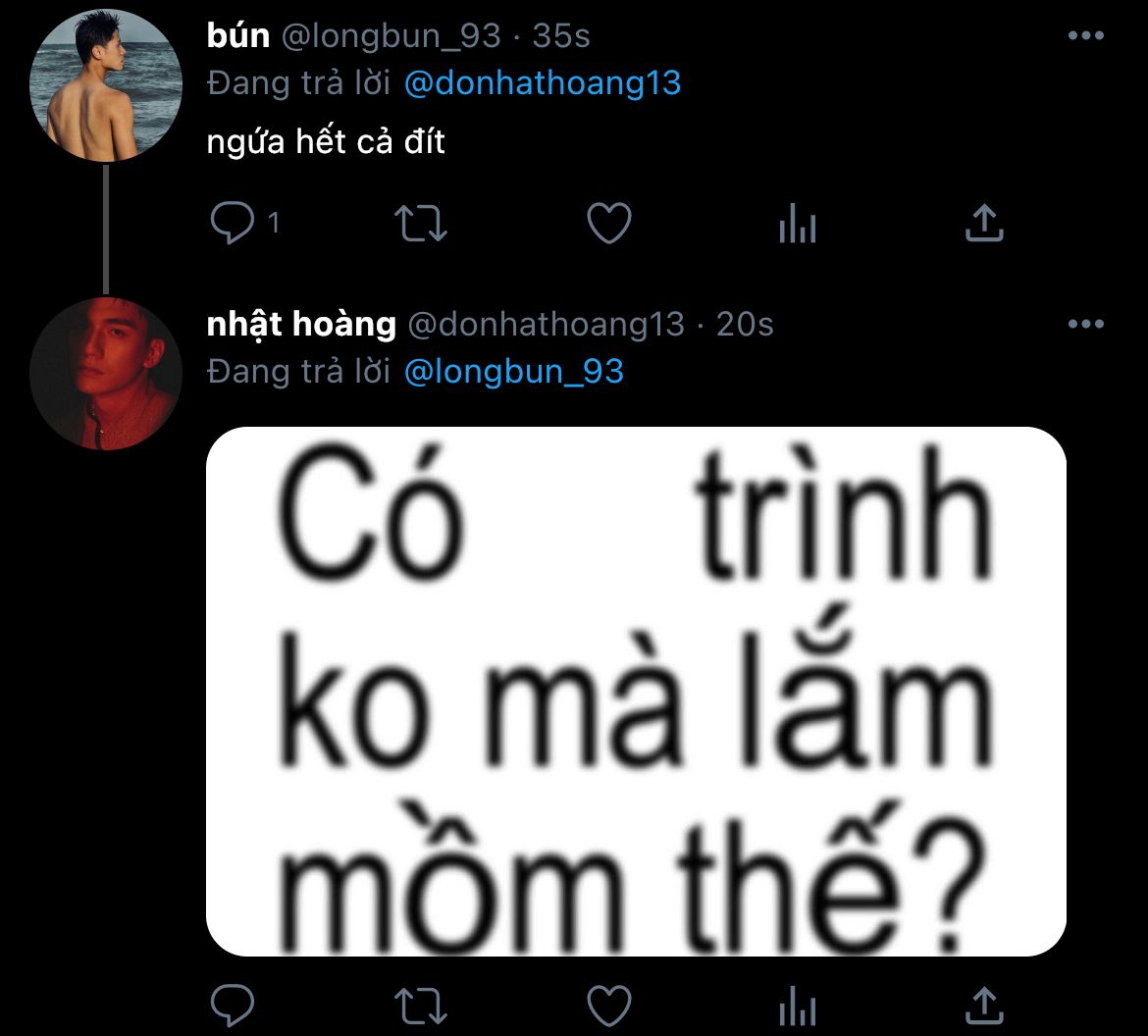Like bún's tweet with heart icon

pyautogui.click(x=608, y=224)
